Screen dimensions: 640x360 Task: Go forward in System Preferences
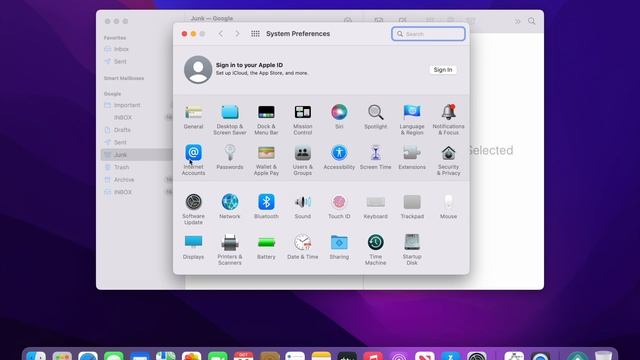(237, 34)
